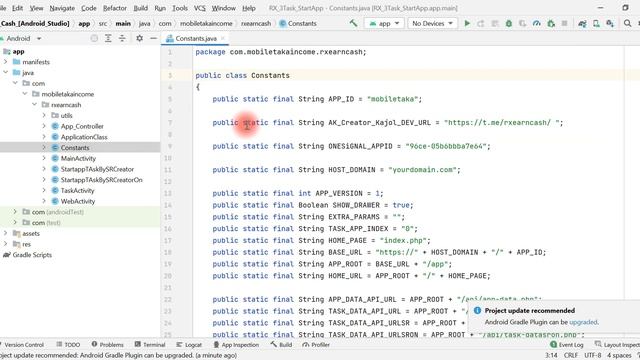
Task: Open the No Devices selector dropdown
Action: pyautogui.click(x=432, y=23)
